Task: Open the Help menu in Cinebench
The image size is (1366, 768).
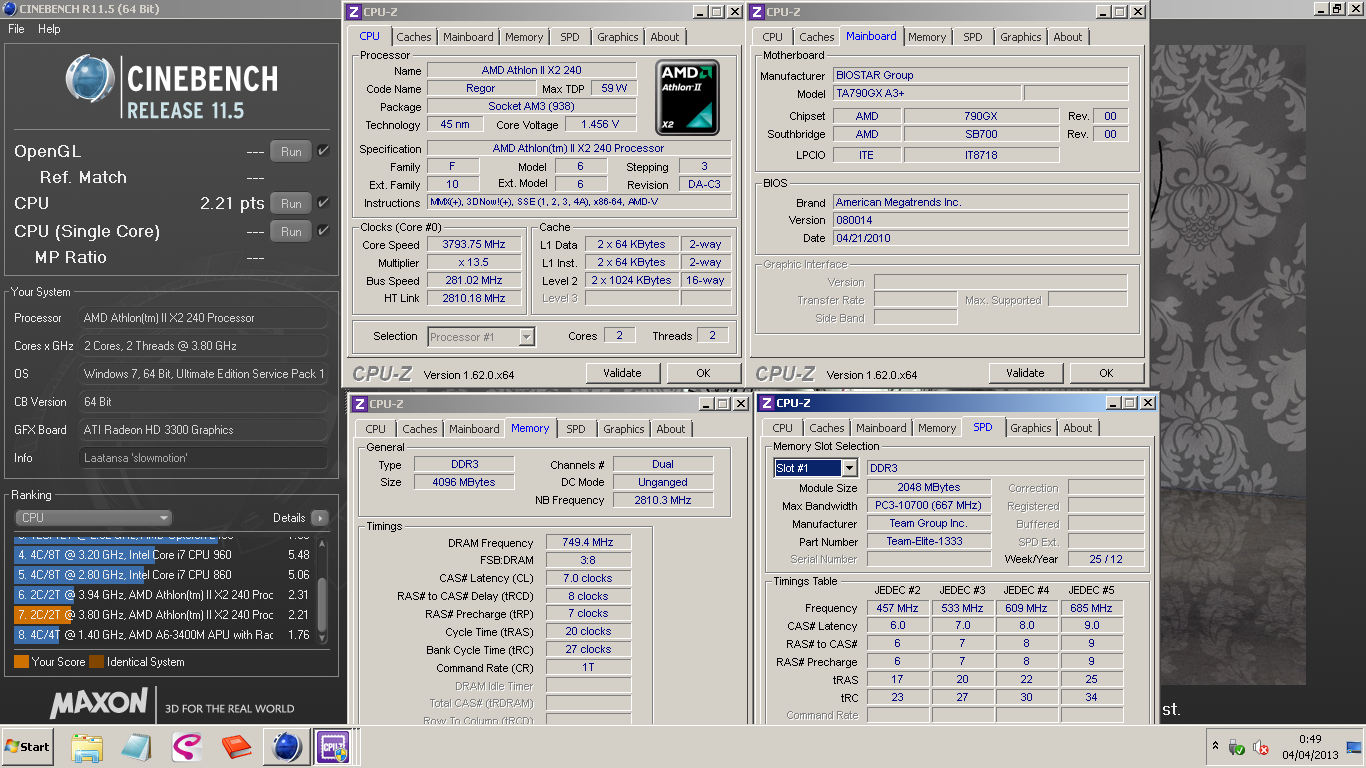Action: click(x=49, y=29)
